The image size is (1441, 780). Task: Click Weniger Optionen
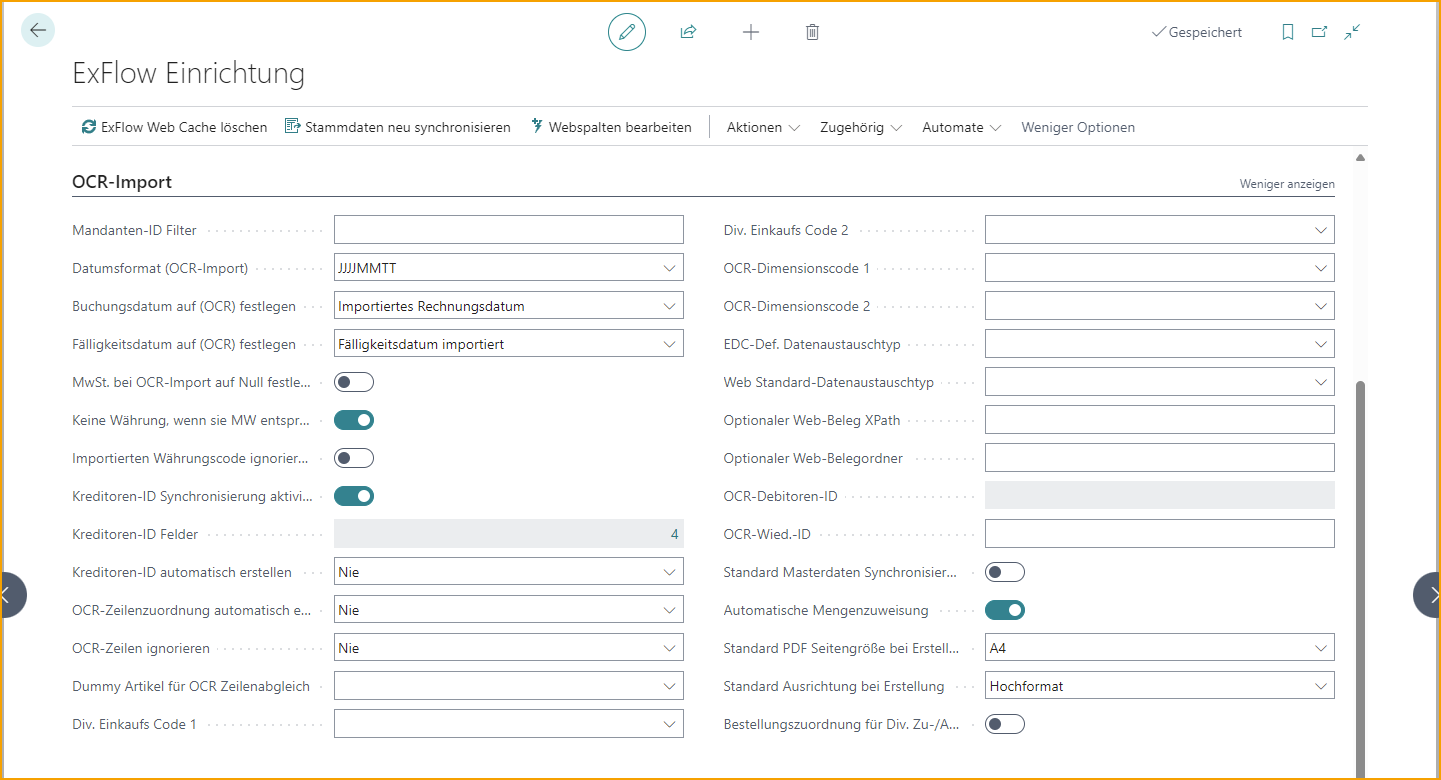click(1078, 127)
